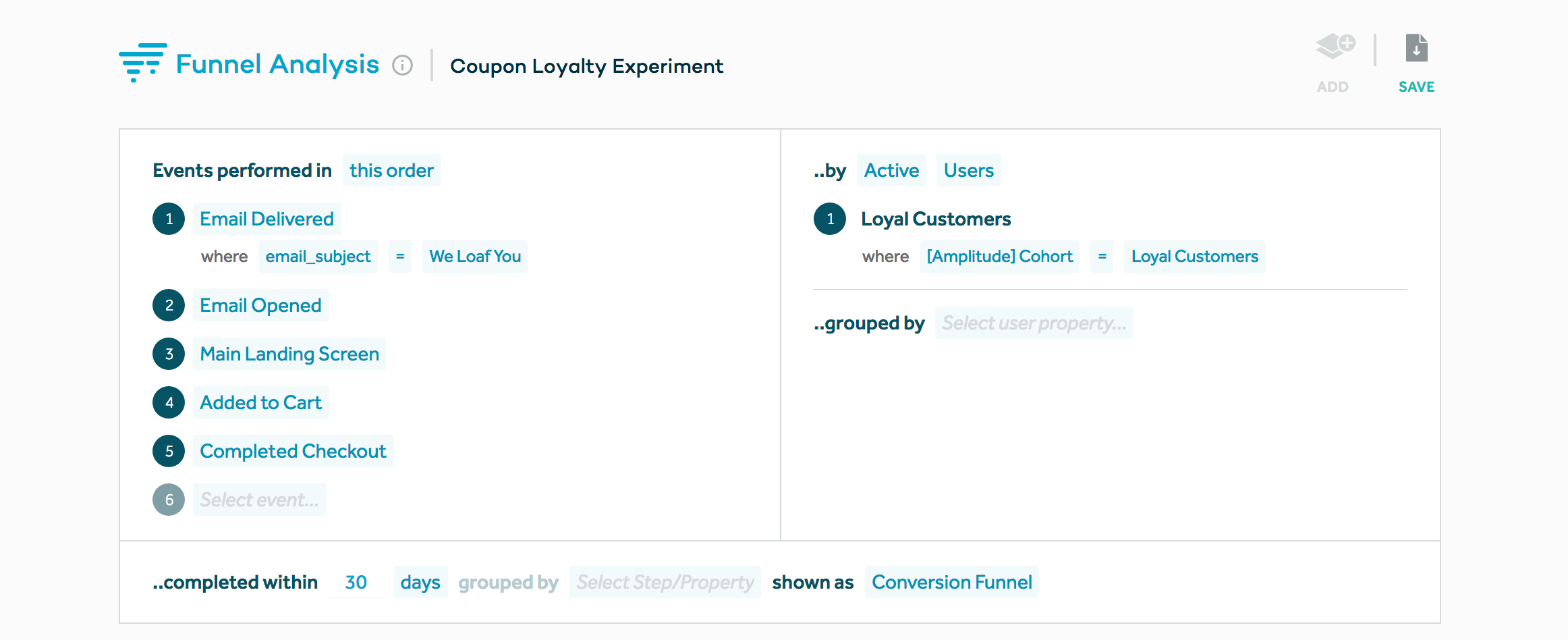Open the 'Conversion Funnel' shown as dropdown
The width and height of the screenshot is (1568, 640).
[x=951, y=582]
